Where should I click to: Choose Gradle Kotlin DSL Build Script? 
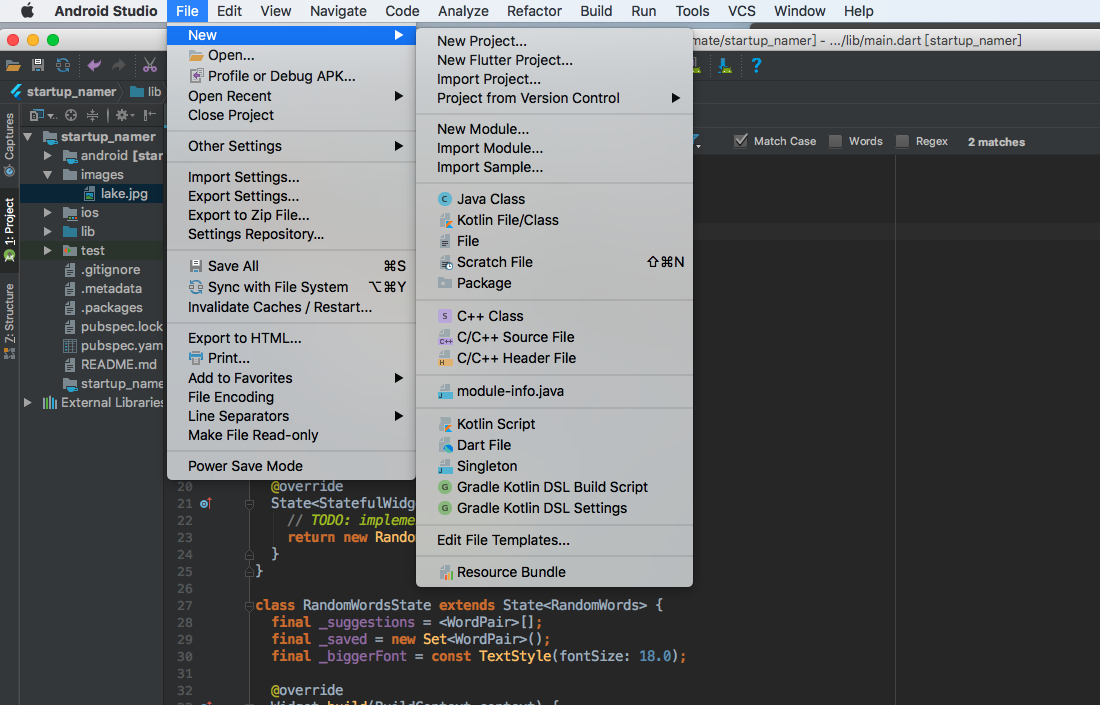click(x=554, y=488)
